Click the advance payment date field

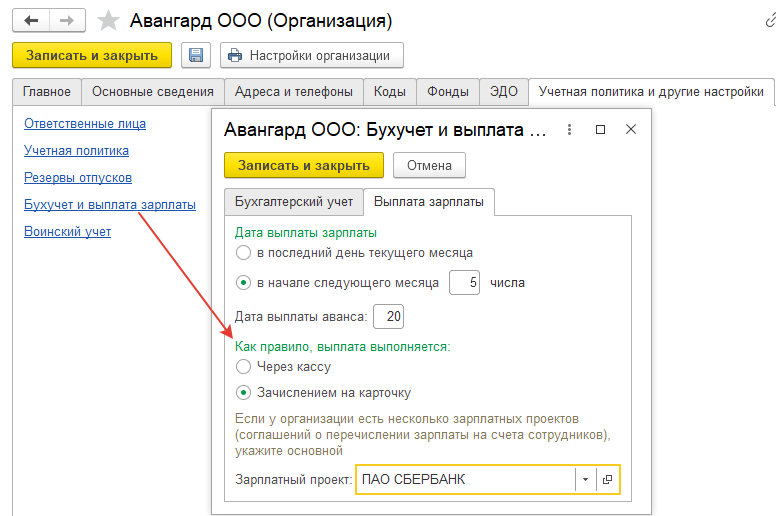pyautogui.click(x=388, y=317)
